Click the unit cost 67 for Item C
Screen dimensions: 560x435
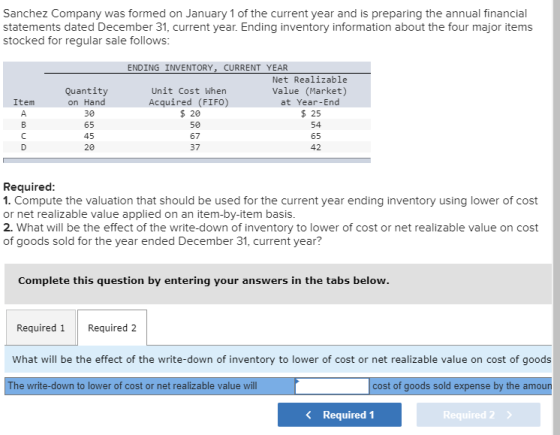click(195, 136)
